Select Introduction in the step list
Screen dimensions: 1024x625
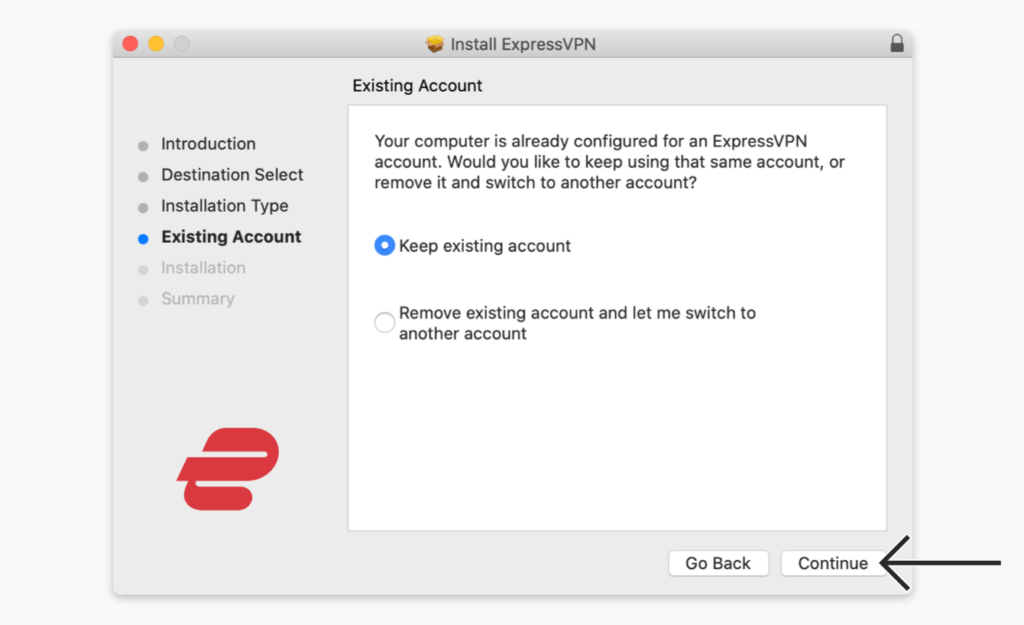click(x=208, y=144)
